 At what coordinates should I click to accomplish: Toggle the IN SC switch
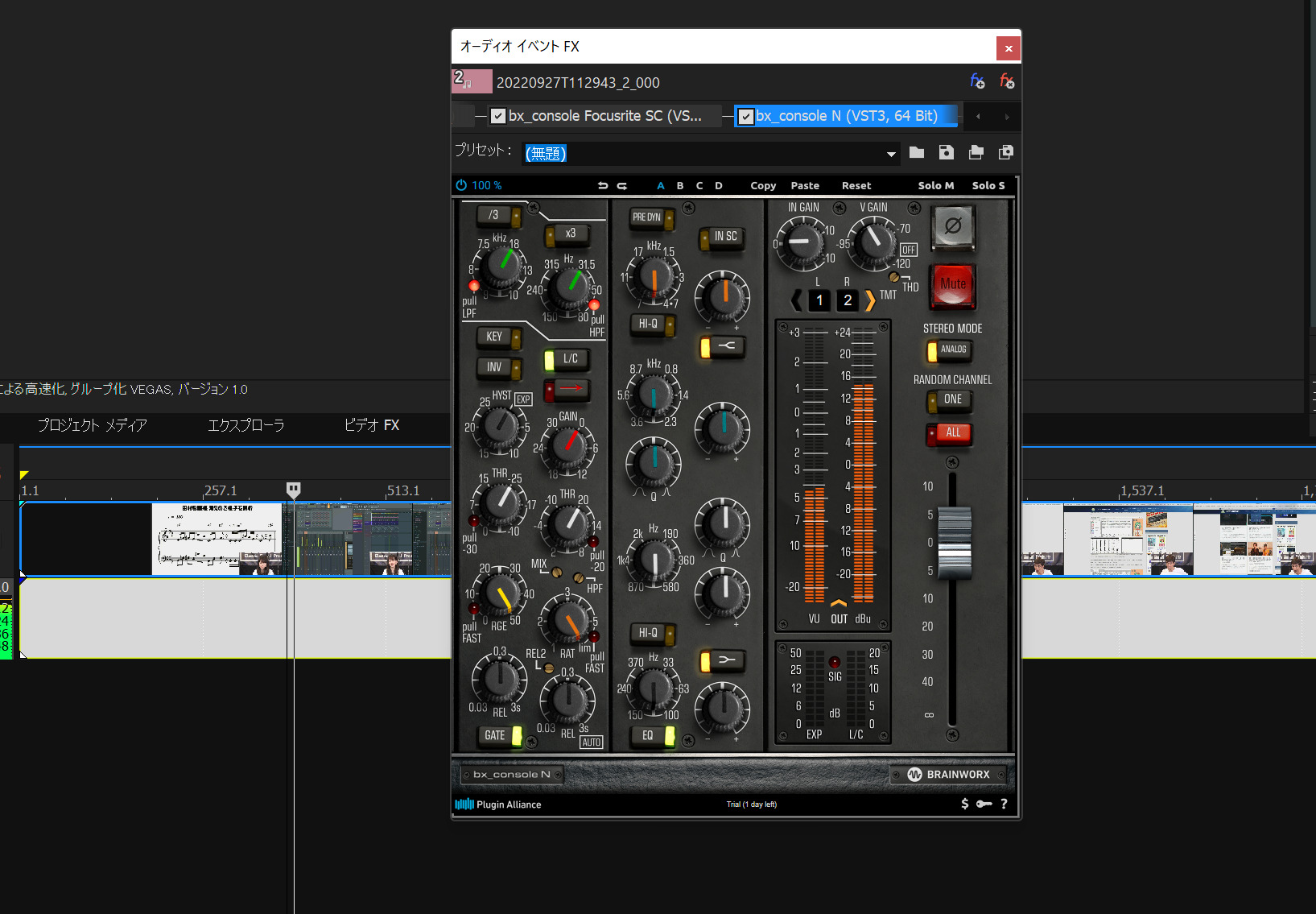click(721, 237)
